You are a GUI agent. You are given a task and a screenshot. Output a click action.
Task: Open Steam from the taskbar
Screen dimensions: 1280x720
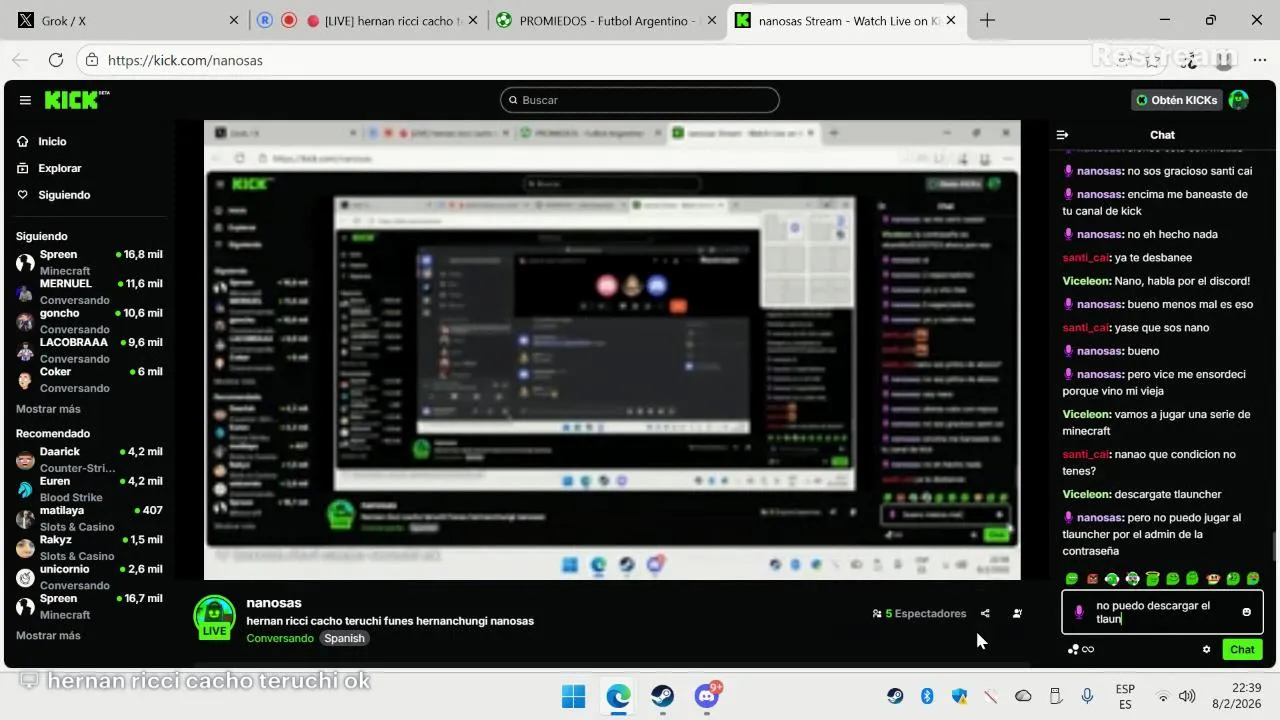[x=663, y=696]
